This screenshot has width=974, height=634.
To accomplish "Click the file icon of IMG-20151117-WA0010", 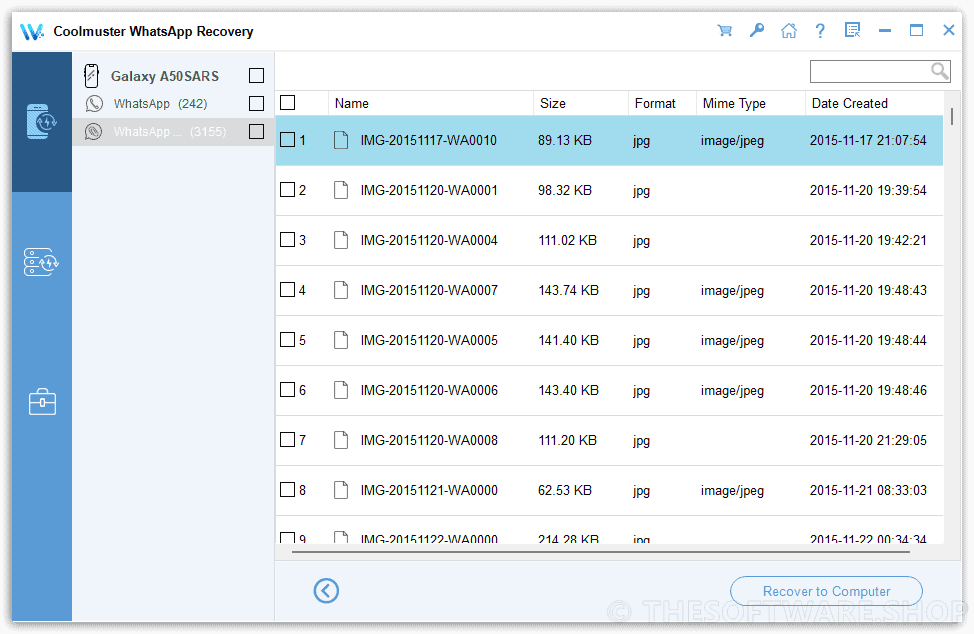I will pyautogui.click(x=341, y=140).
